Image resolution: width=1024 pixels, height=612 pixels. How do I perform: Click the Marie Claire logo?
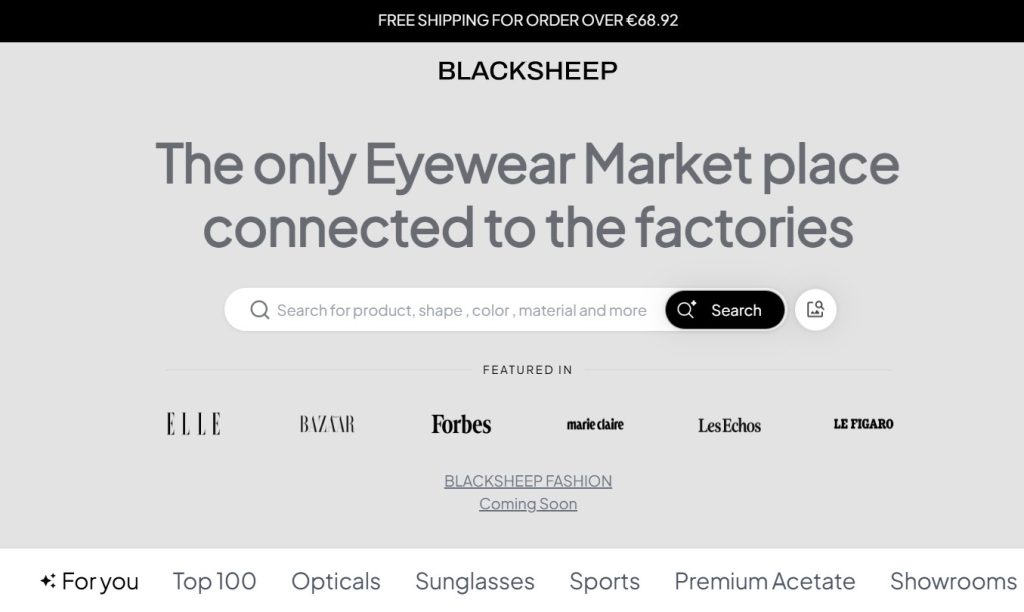point(595,424)
